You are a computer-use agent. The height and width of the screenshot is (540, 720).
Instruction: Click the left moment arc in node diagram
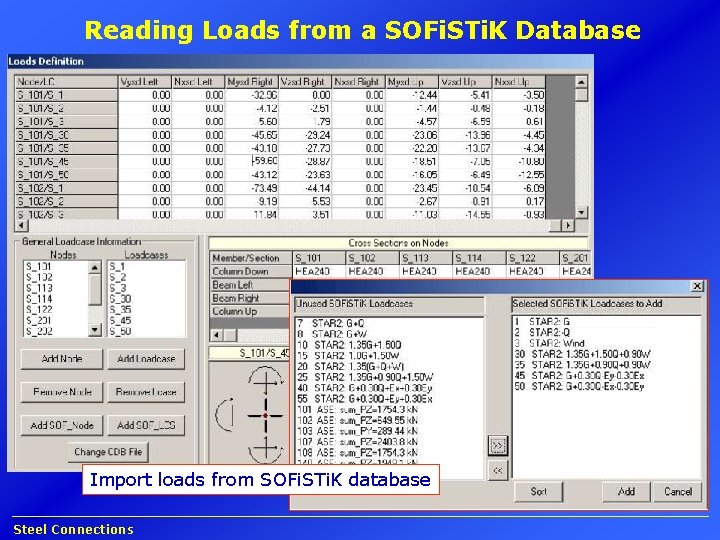[x=225, y=415]
